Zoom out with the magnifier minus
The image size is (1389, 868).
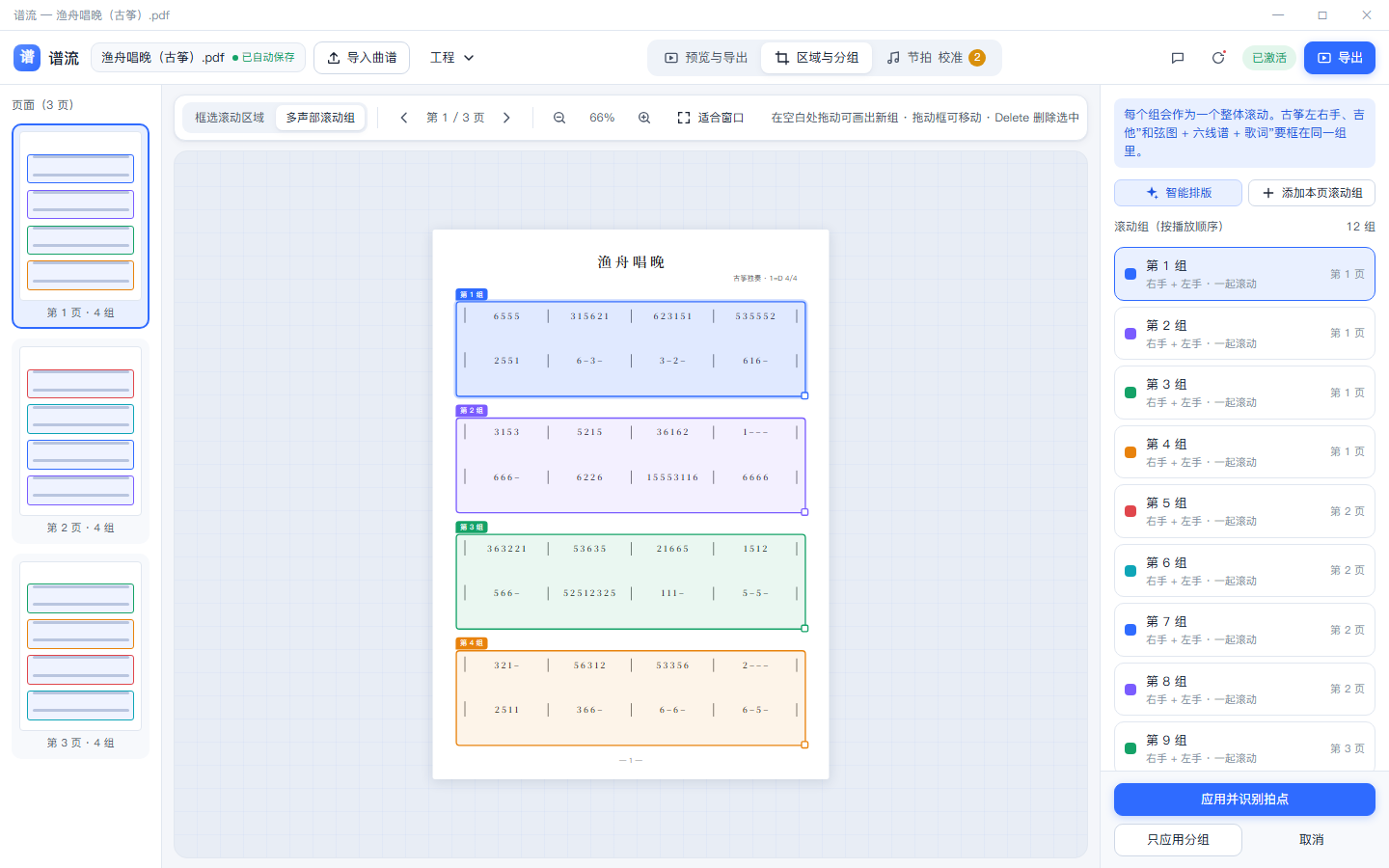pos(559,118)
